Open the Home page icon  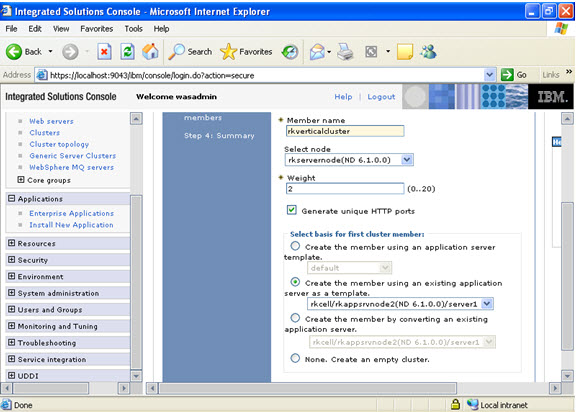point(150,52)
